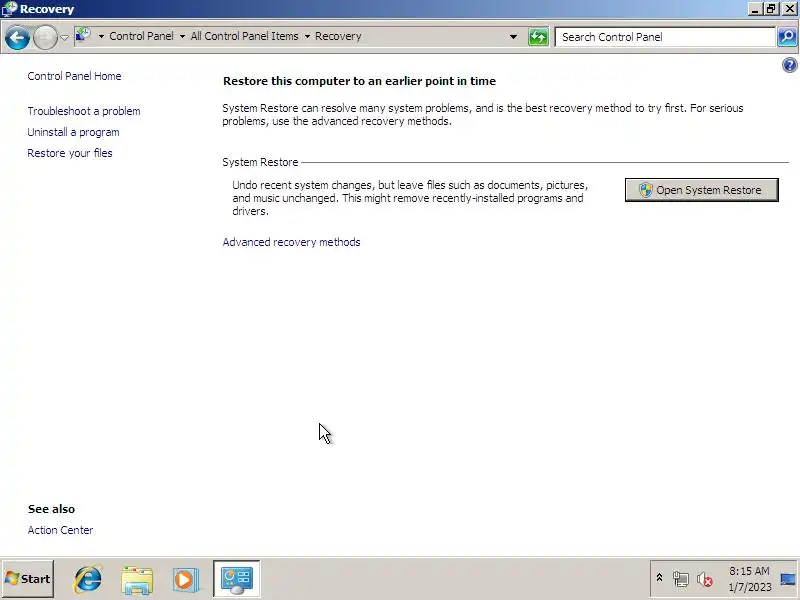The width and height of the screenshot is (800, 600).
Task: Click the greyed-out Forward arrow button
Action: point(45,37)
